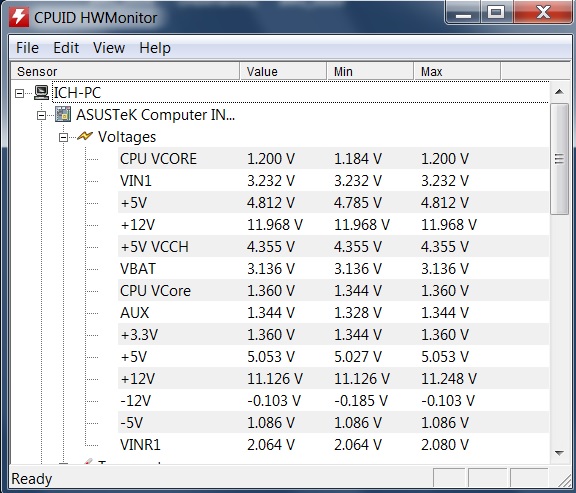Screen dimensions: 576x493
Task: Click the -0.185 V min value
Action: click(x=361, y=400)
